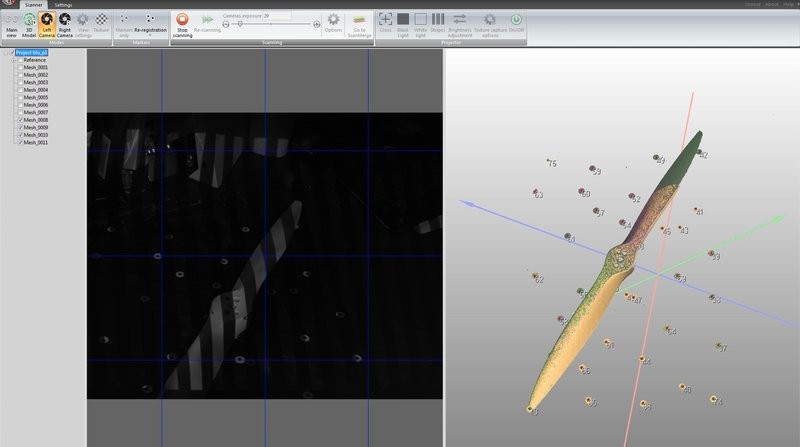Open the Settings ribbon tab
The width and height of the screenshot is (800, 447).
pyautogui.click(x=63, y=5)
